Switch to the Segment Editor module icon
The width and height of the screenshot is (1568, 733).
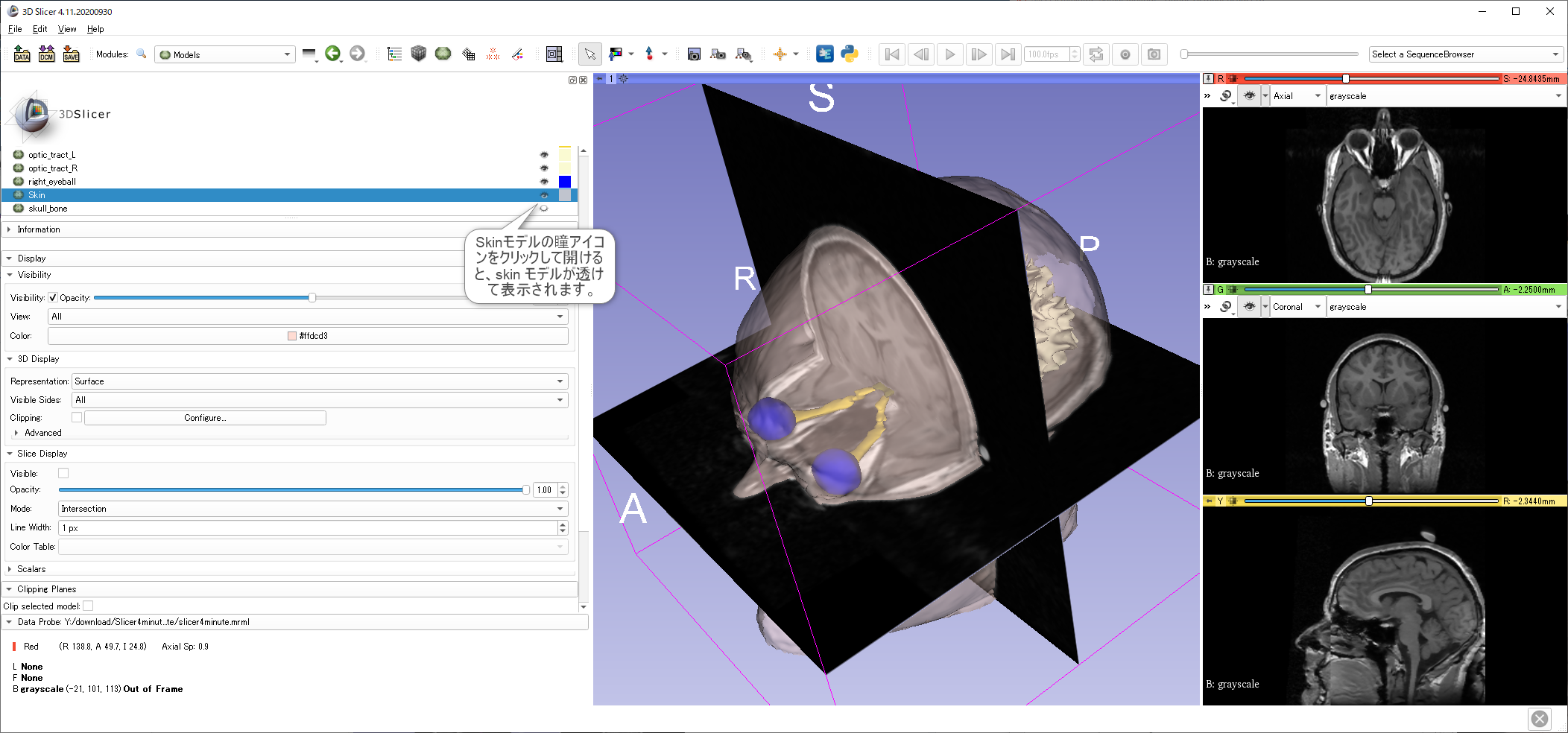(517, 54)
